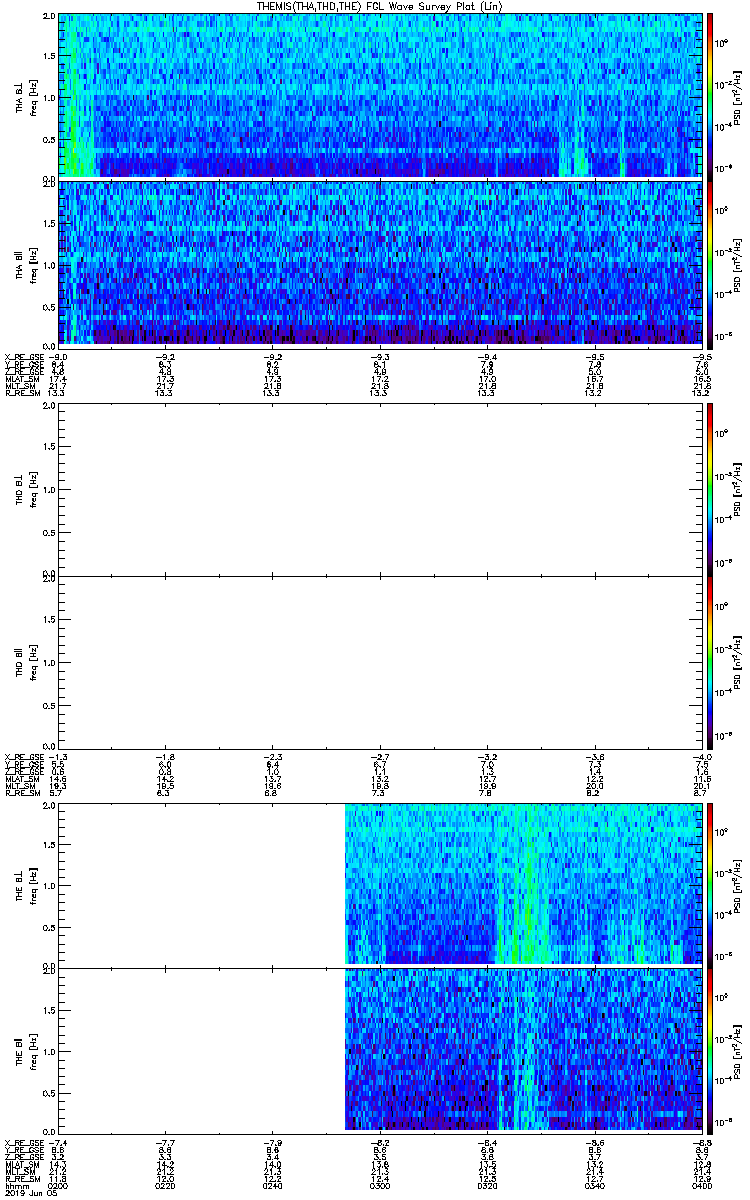This screenshot has width=750, height=1200.
Task: Click the '1.5' frequency tick of THE B⊥ panel
Action: click(x=49, y=845)
